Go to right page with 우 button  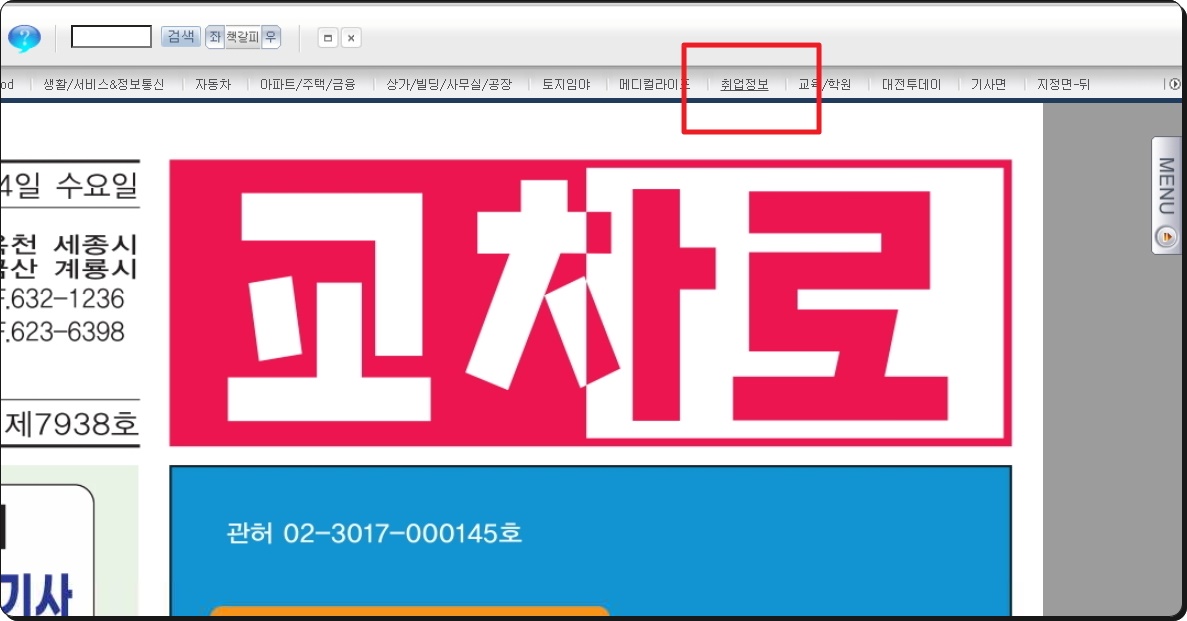click(271, 36)
